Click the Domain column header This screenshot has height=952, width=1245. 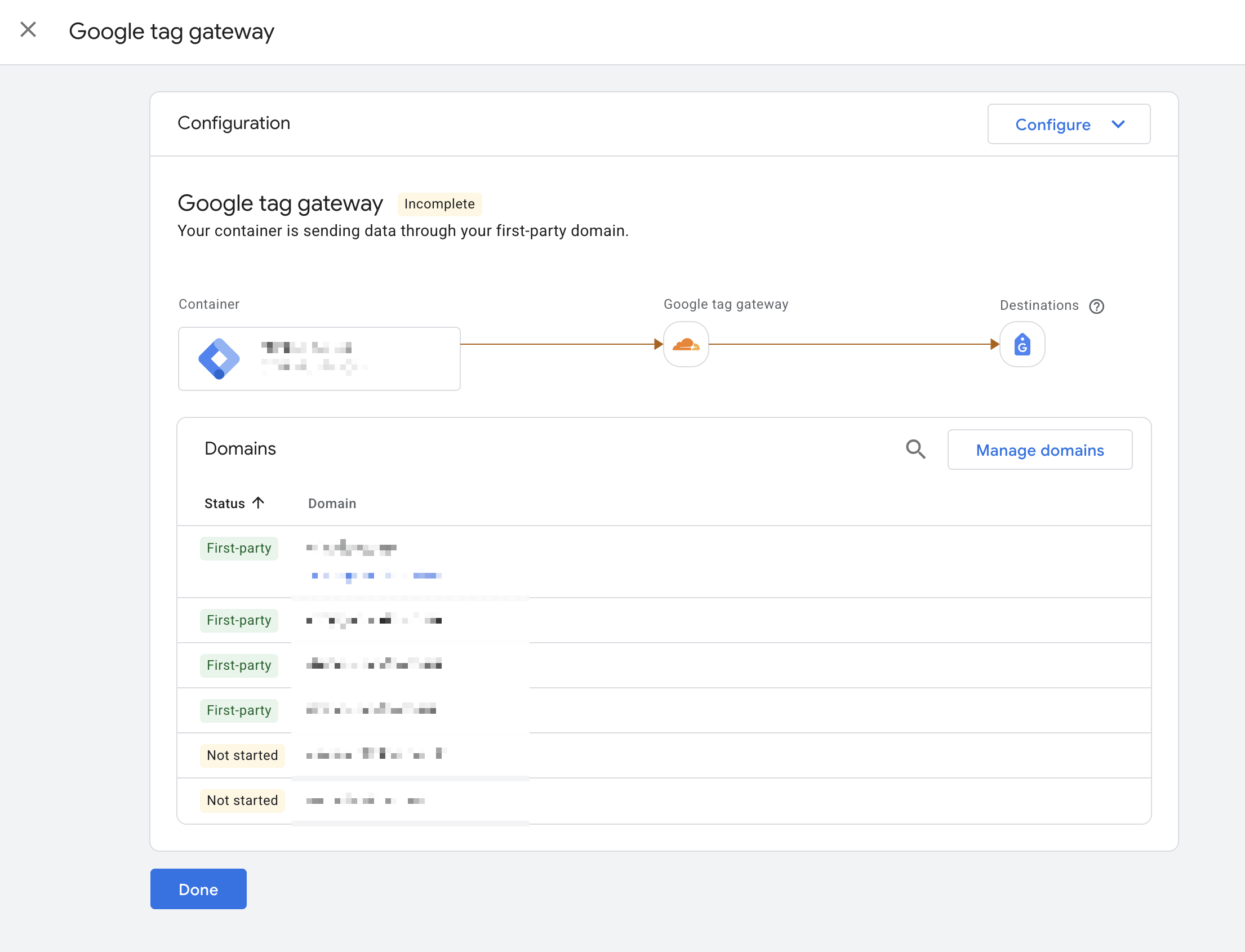[x=332, y=503]
